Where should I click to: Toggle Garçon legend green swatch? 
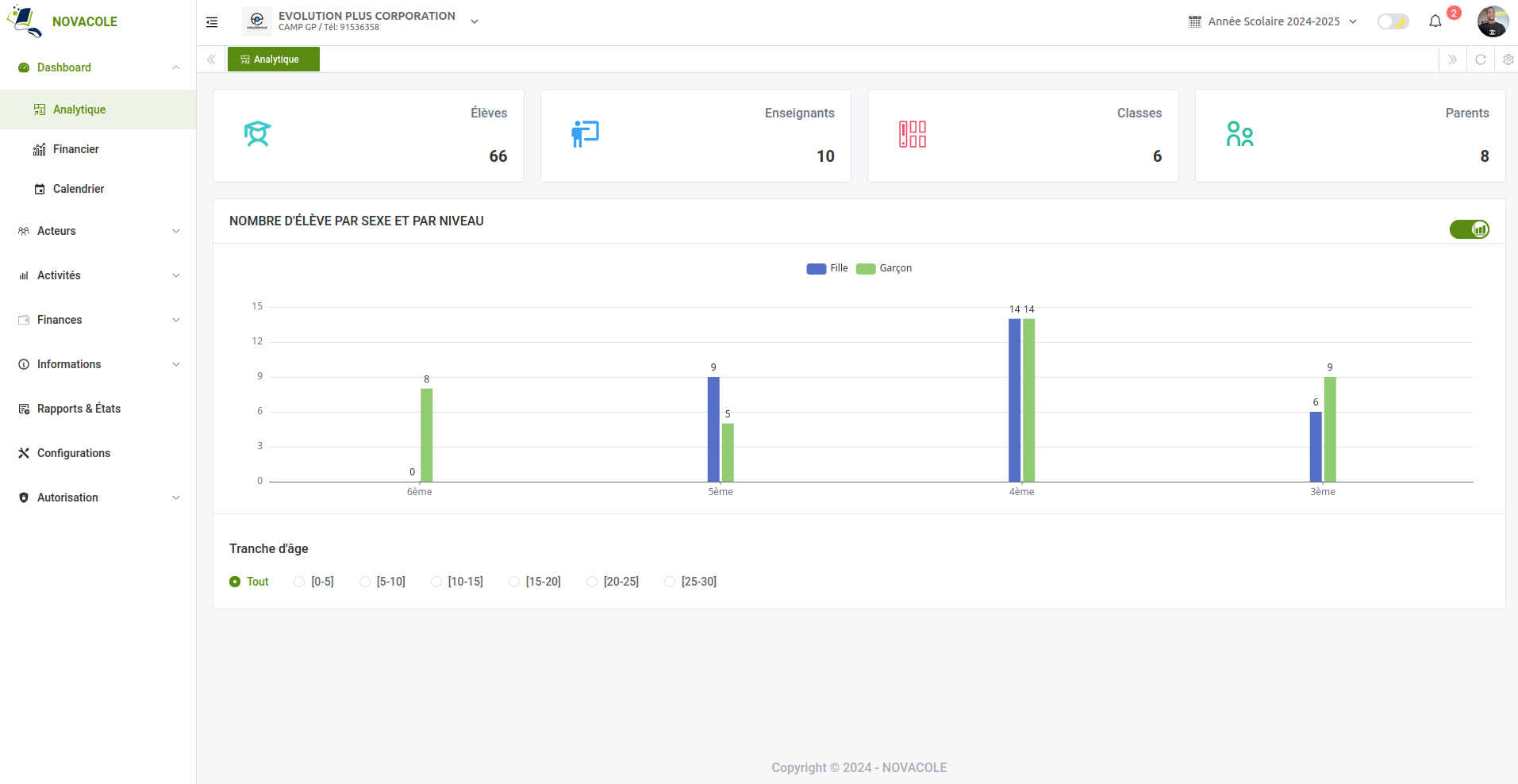tap(866, 269)
